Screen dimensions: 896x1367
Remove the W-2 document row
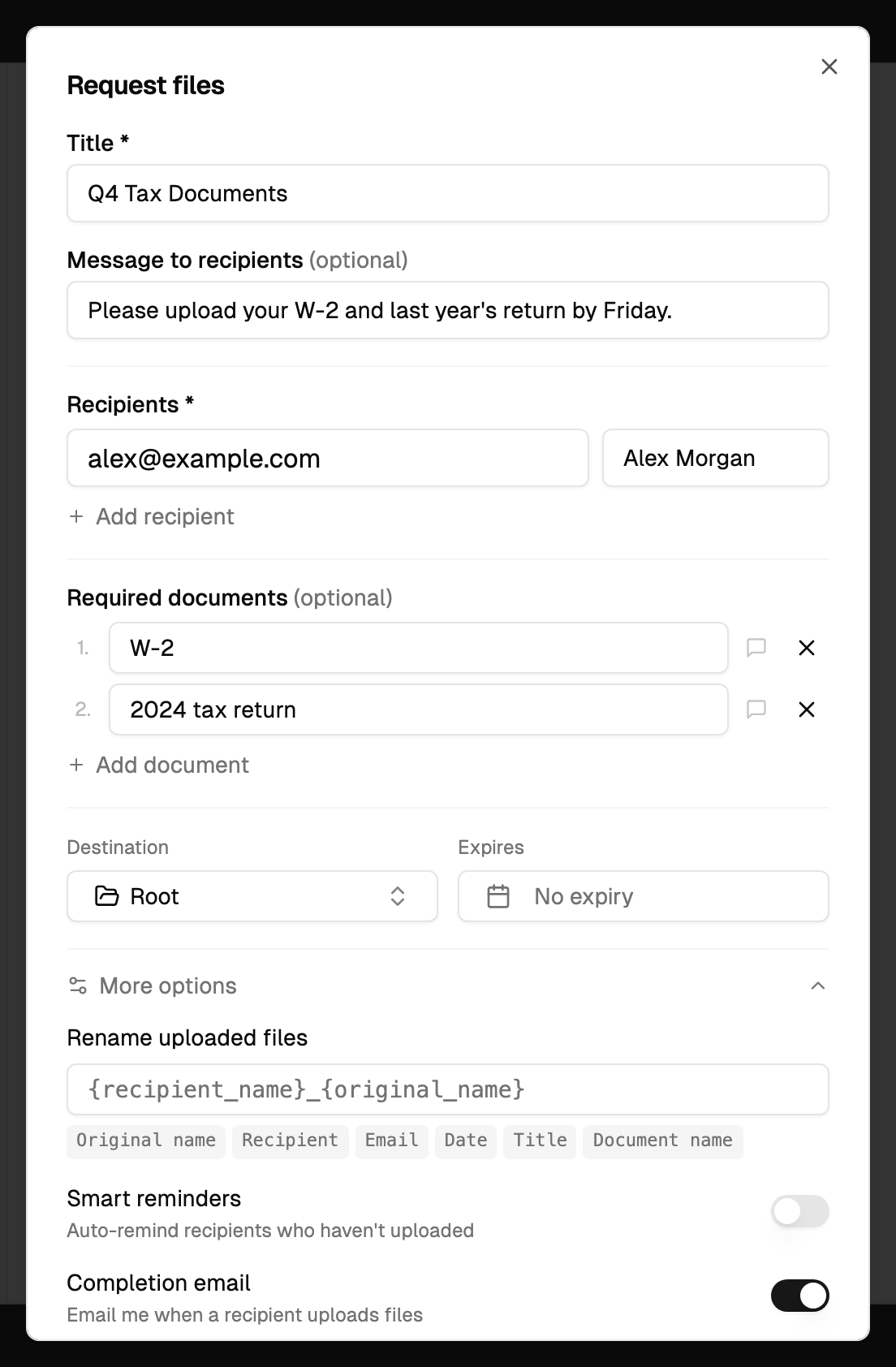click(807, 648)
